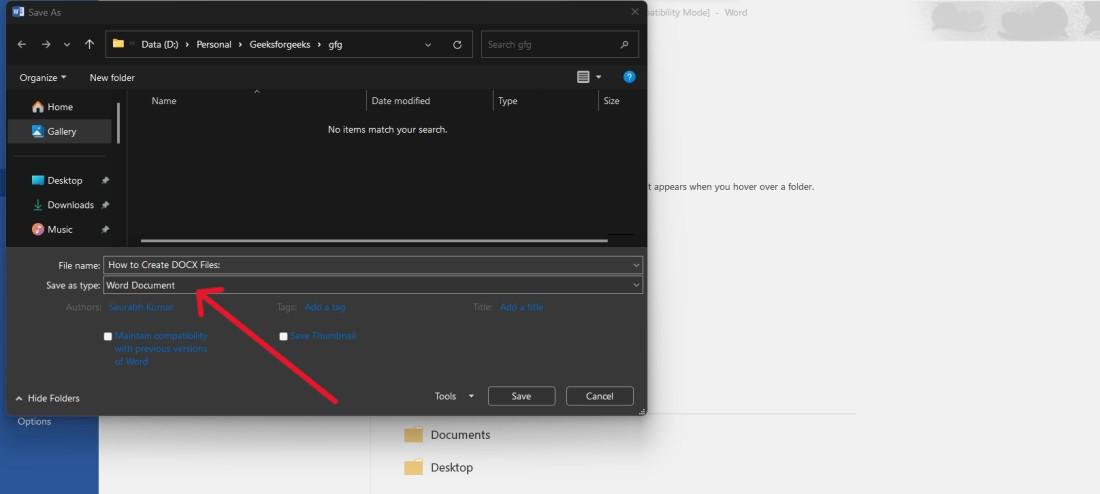
Task: Click the Word icon in dialog title
Action: (x=18, y=12)
